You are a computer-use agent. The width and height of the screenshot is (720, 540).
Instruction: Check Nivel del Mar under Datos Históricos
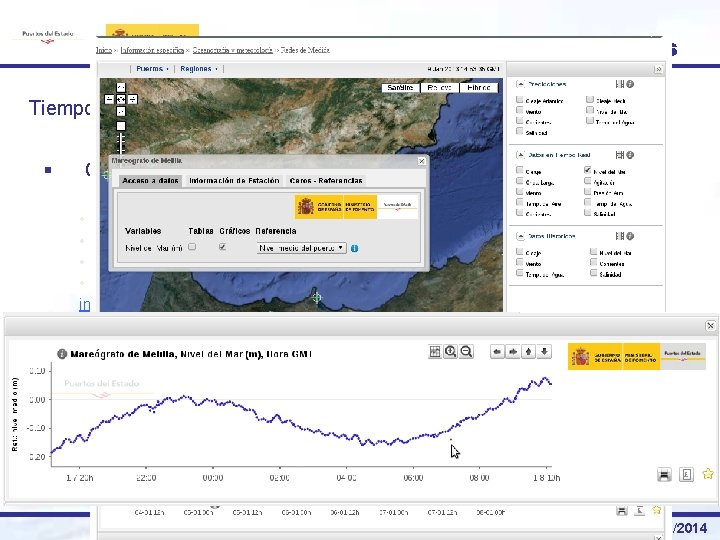pyautogui.click(x=593, y=252)
